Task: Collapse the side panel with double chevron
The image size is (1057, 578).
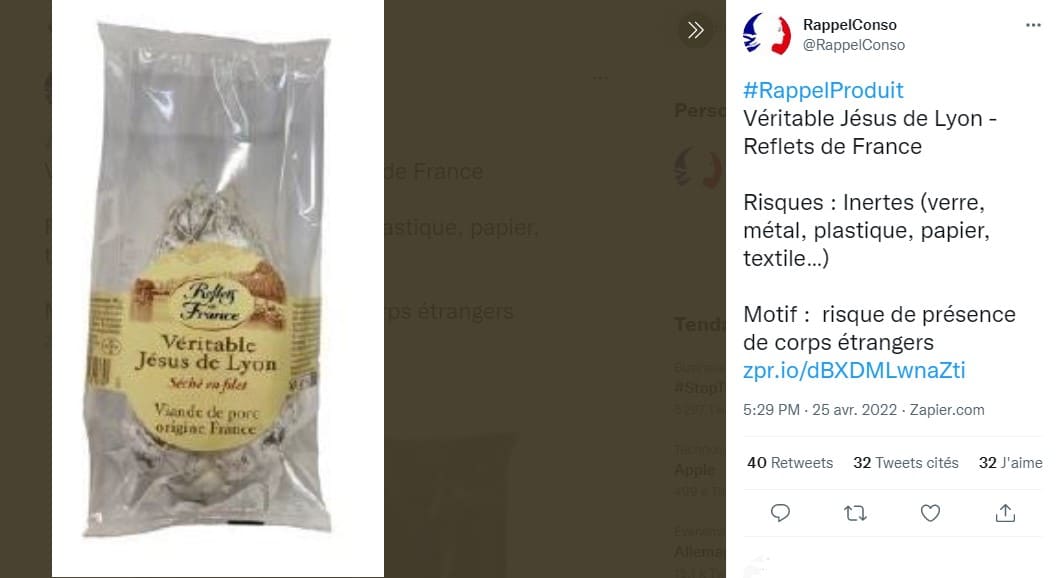Action: coord(696,30)
